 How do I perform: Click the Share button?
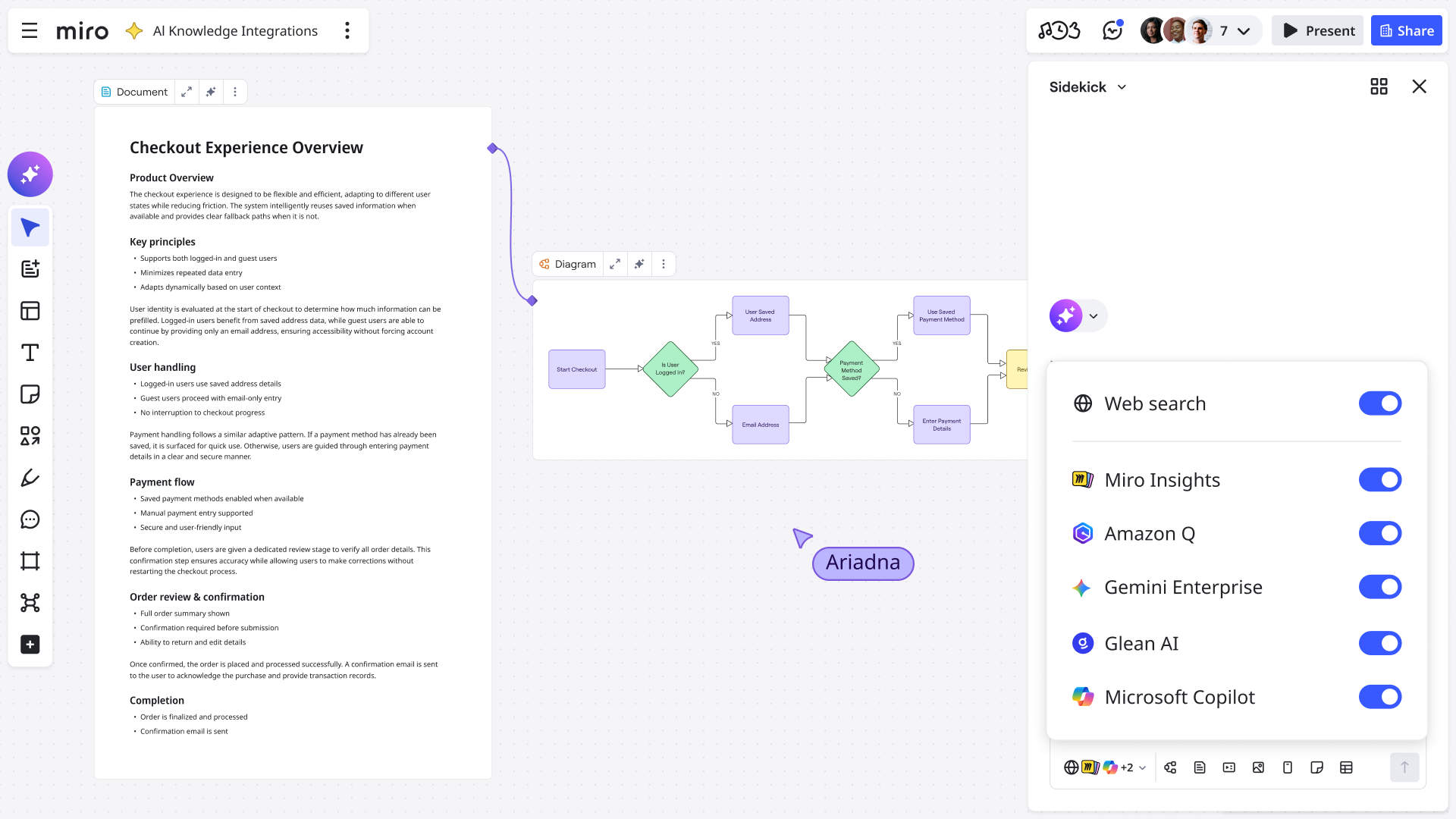click(x=1407, y=30)
